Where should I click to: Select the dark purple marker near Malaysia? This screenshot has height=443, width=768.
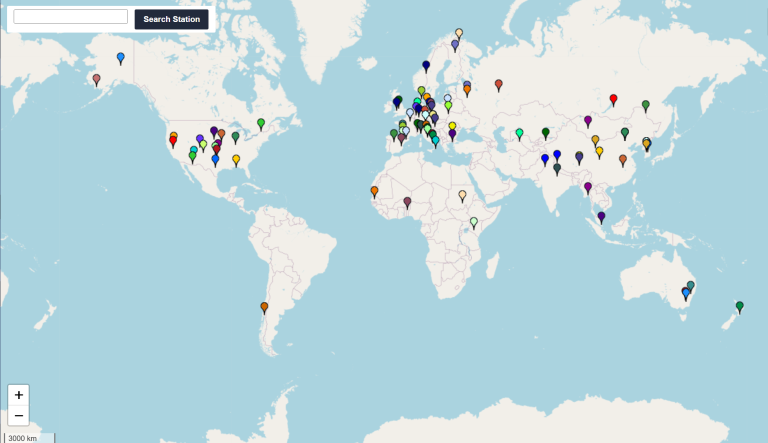(601, 218)
